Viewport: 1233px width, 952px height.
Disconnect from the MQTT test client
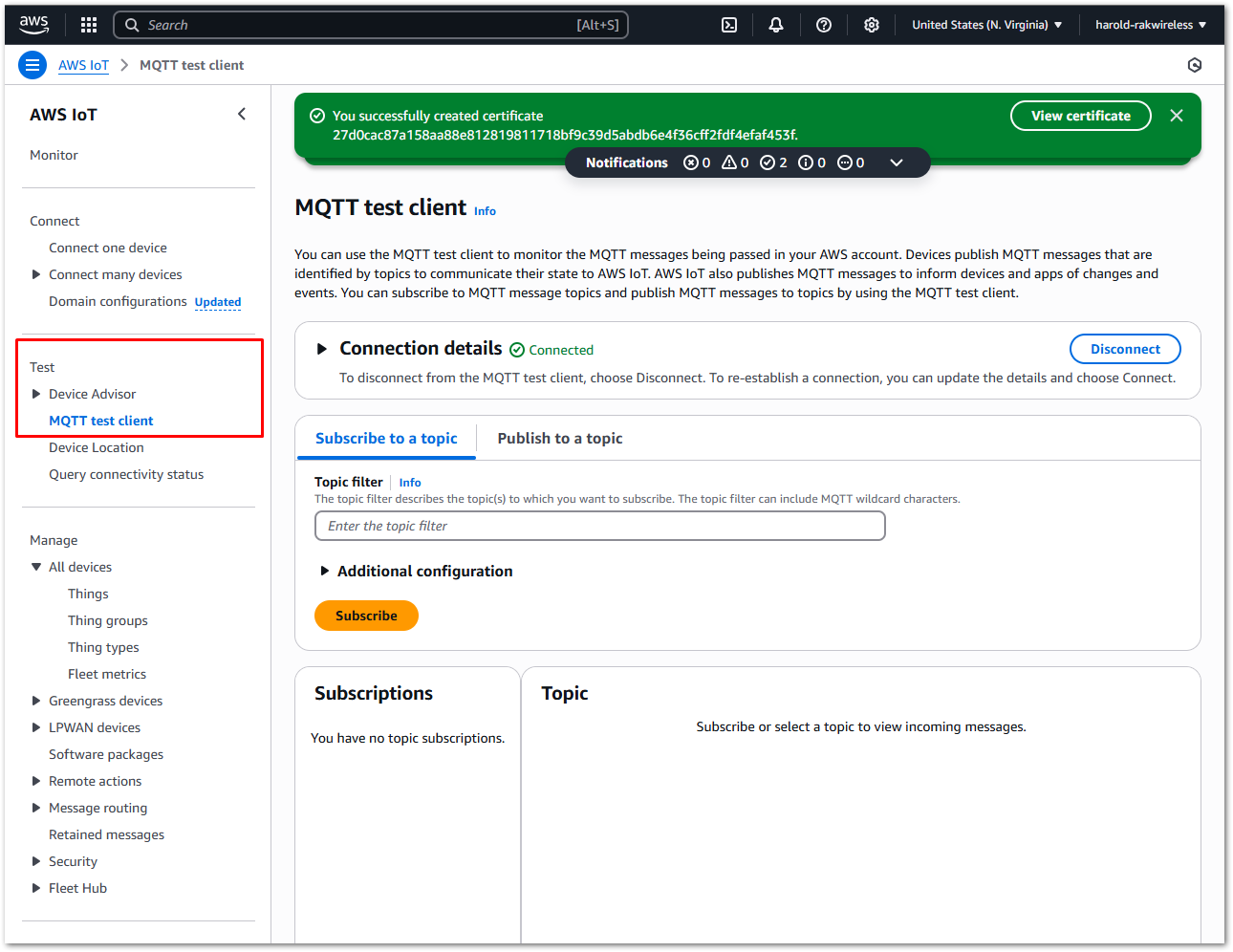pyautogui.click(x=1125, y=349)
